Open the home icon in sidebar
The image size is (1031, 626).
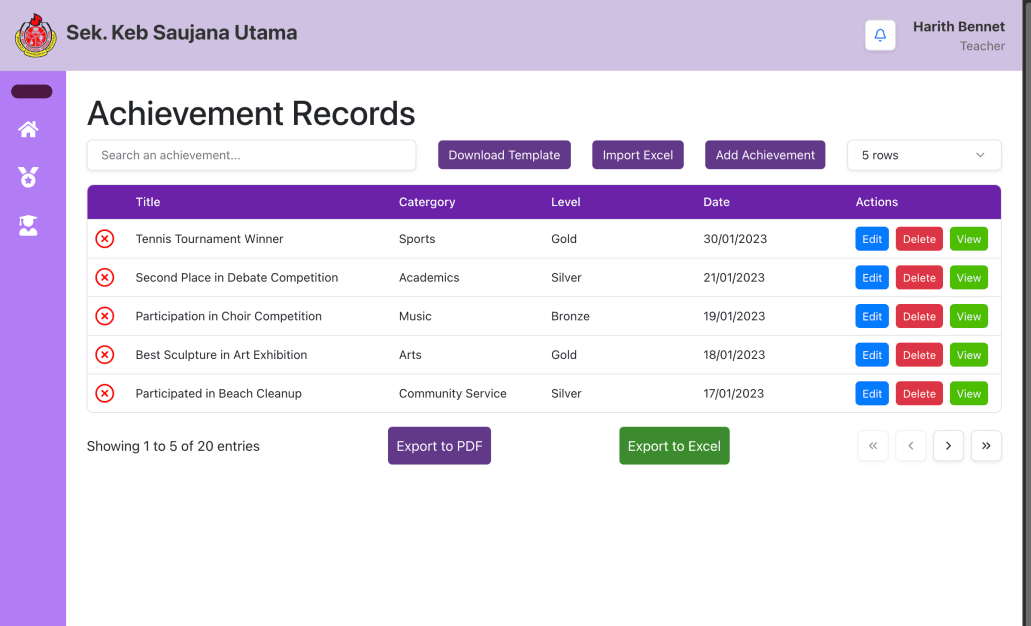[x=28, y=129]
